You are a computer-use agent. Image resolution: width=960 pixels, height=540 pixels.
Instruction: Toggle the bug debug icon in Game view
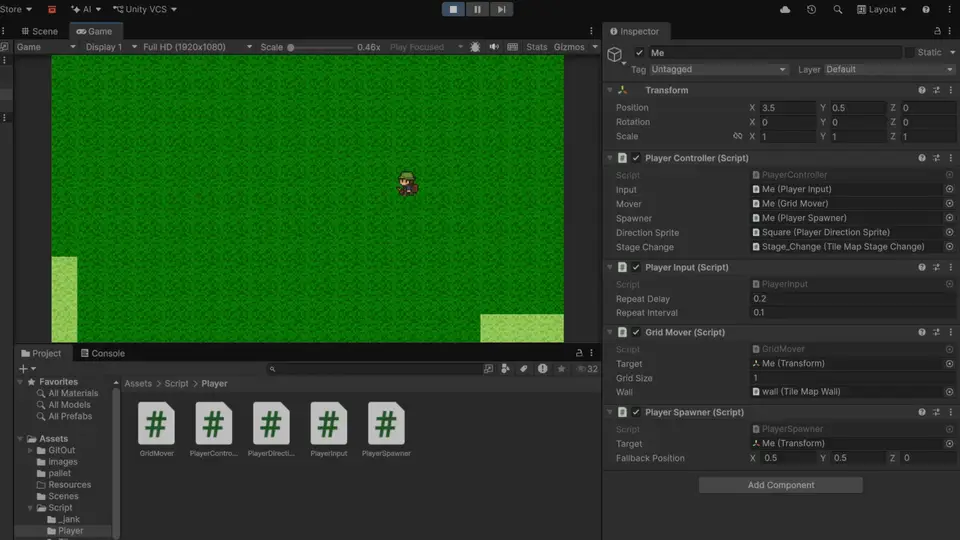tap(475, 47)
